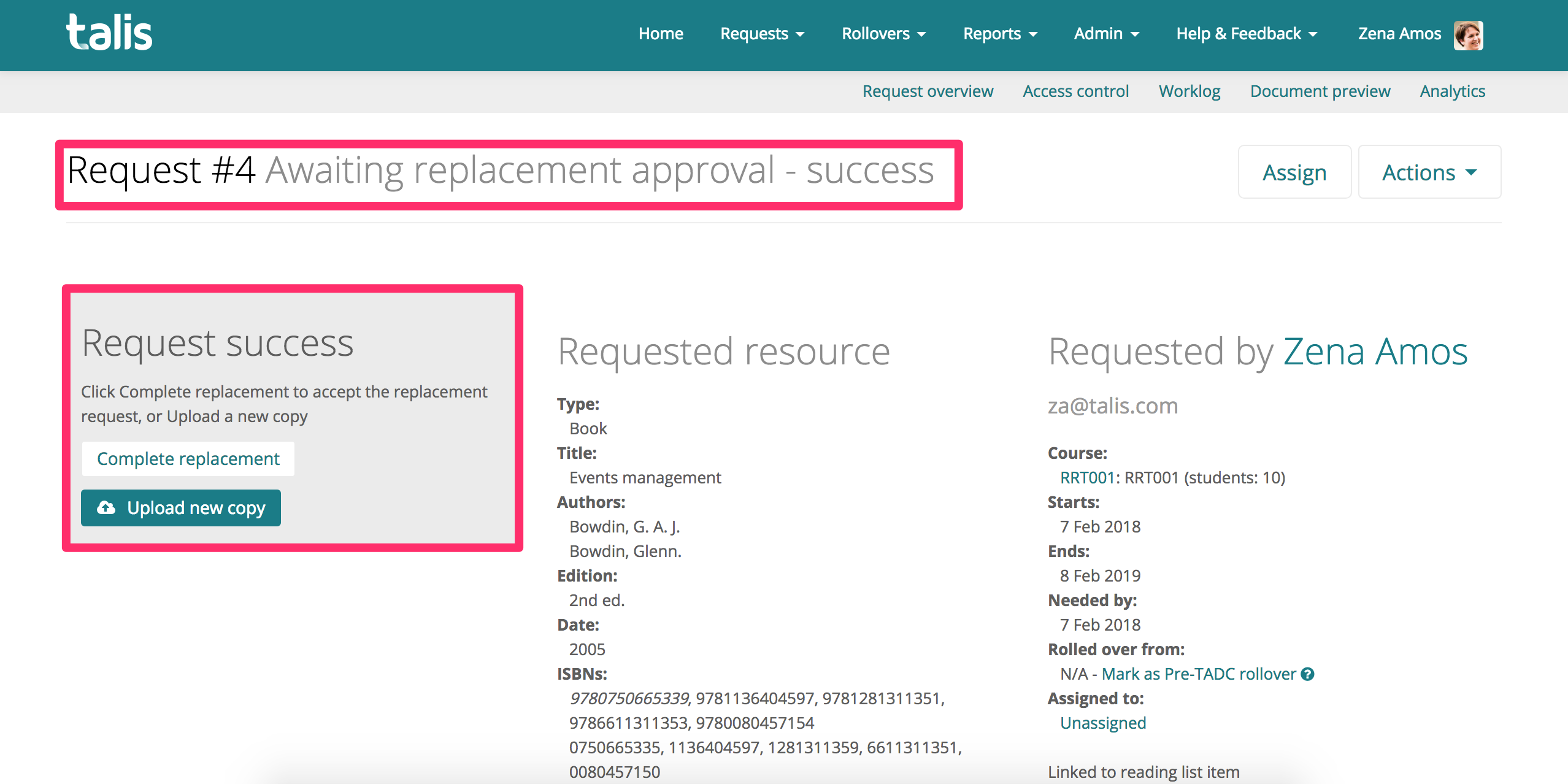Switch to Request overview tab
The image size is (1568, 784).
(x=928, y=91)
